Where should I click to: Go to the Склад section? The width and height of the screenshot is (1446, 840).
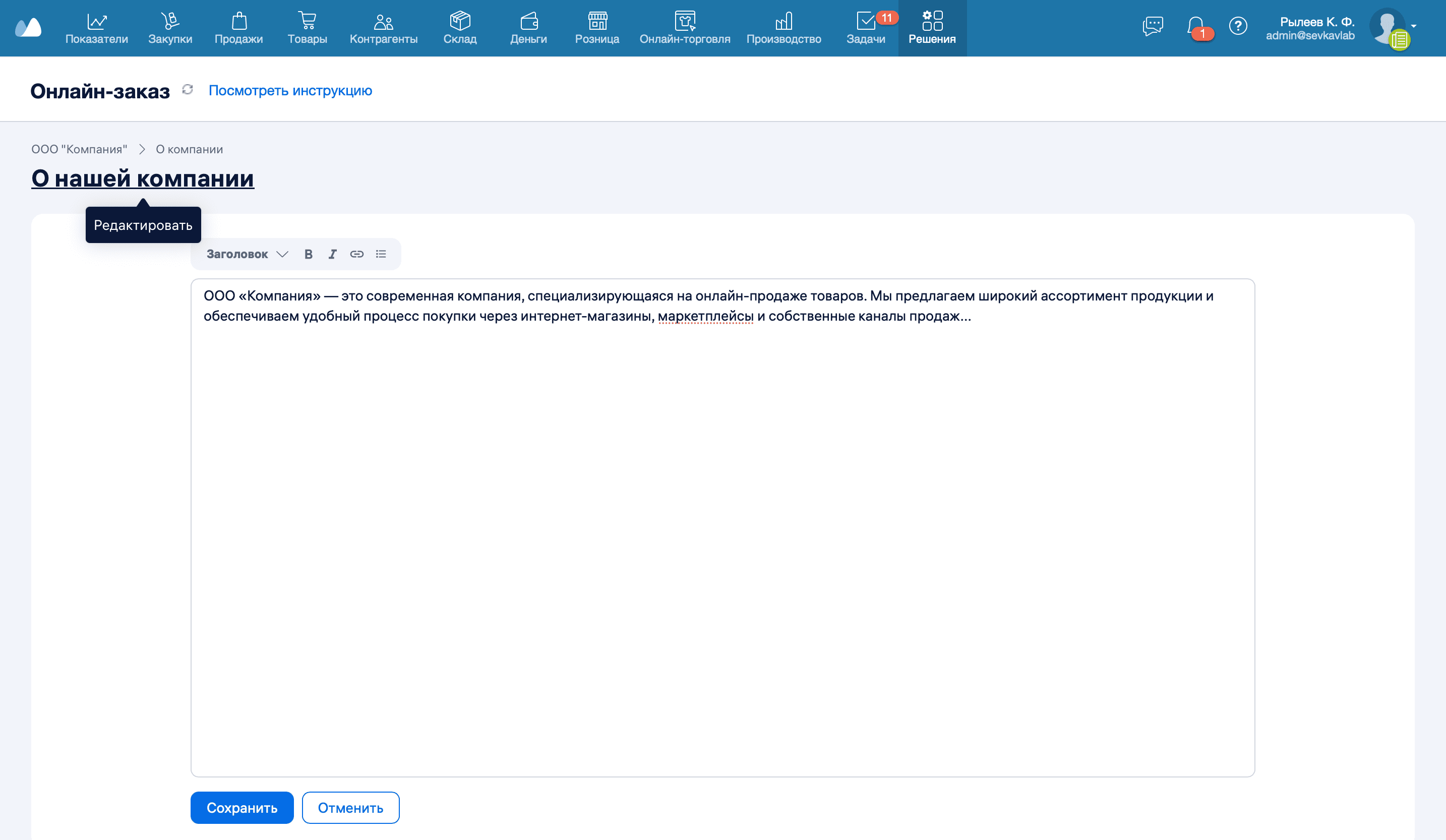pos(460,28)
